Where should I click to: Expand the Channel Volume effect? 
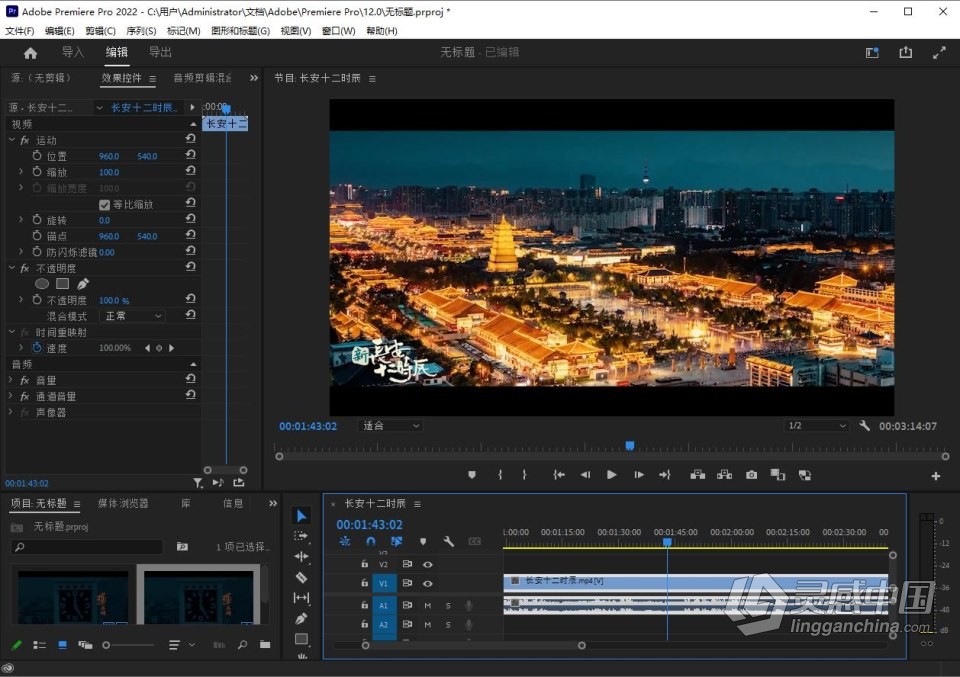(x=10, y=396)
